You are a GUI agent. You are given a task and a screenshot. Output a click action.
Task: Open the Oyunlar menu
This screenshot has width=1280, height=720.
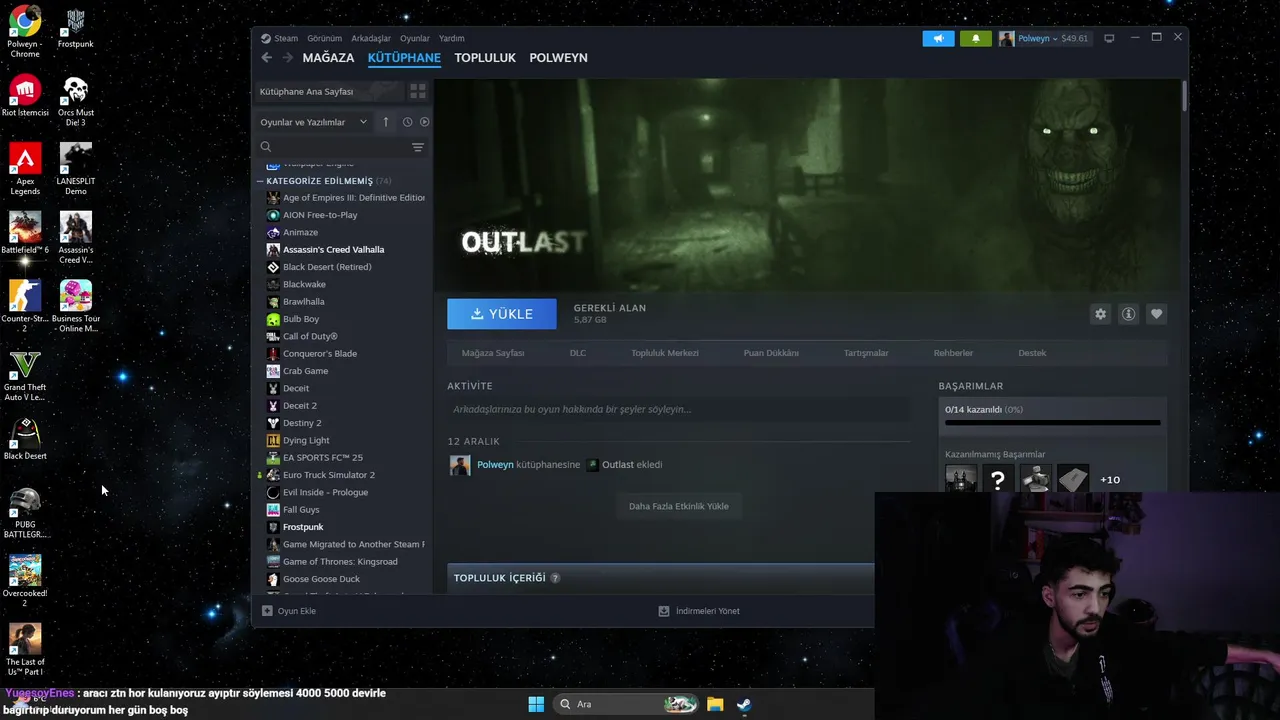(x=415, y=38)
